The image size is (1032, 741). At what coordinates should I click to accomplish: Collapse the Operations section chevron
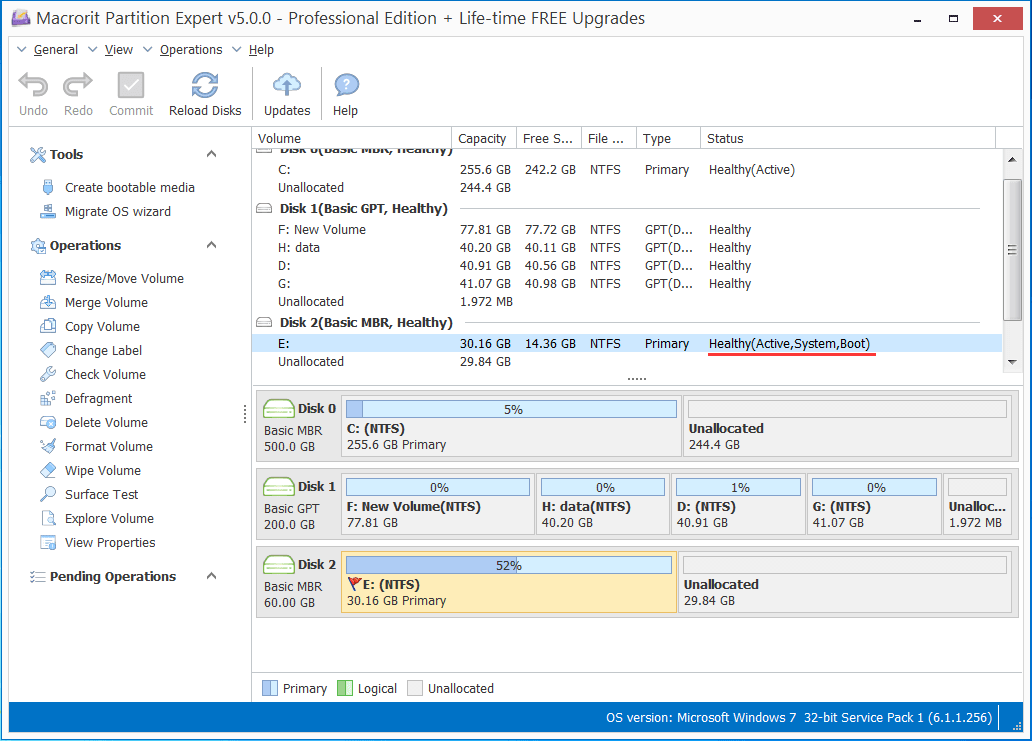point(211,245)
